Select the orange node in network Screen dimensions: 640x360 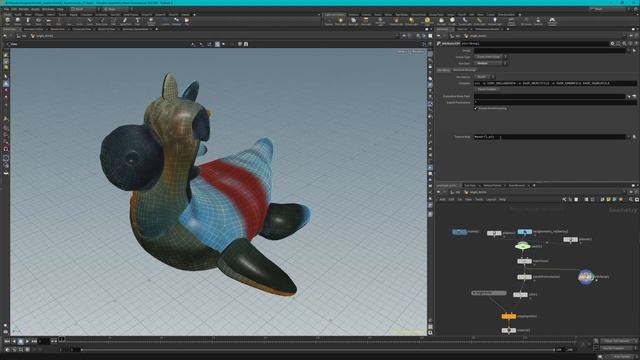pos(509,316)
